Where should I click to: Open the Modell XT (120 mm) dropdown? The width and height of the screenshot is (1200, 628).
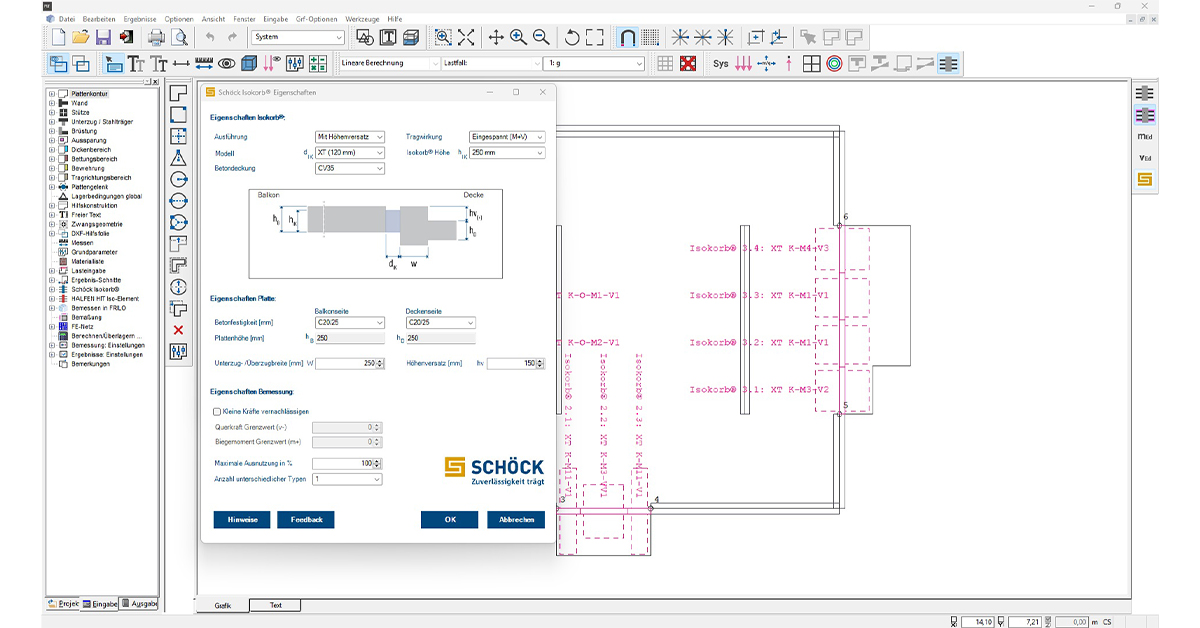tap(349, 153)
